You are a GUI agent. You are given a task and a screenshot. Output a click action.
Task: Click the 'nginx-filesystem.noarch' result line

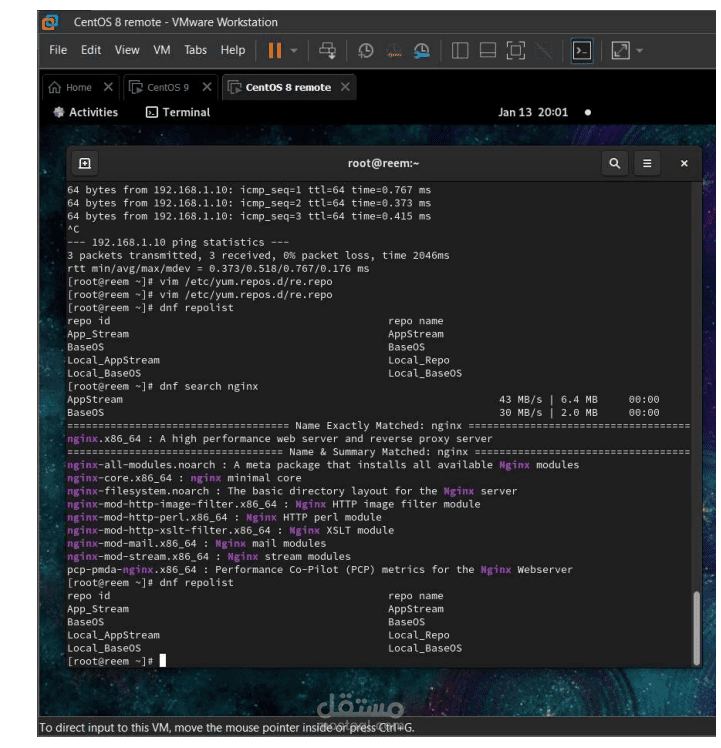(292, 491)
